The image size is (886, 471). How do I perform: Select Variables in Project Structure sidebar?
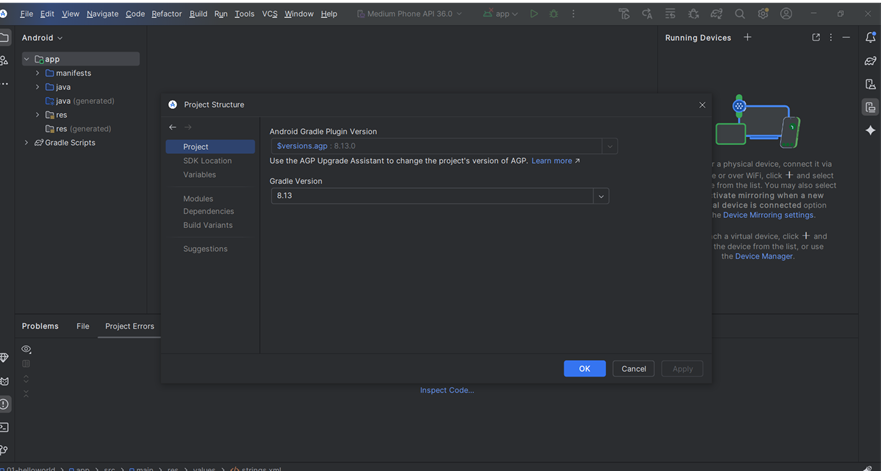tap(199, 175)
